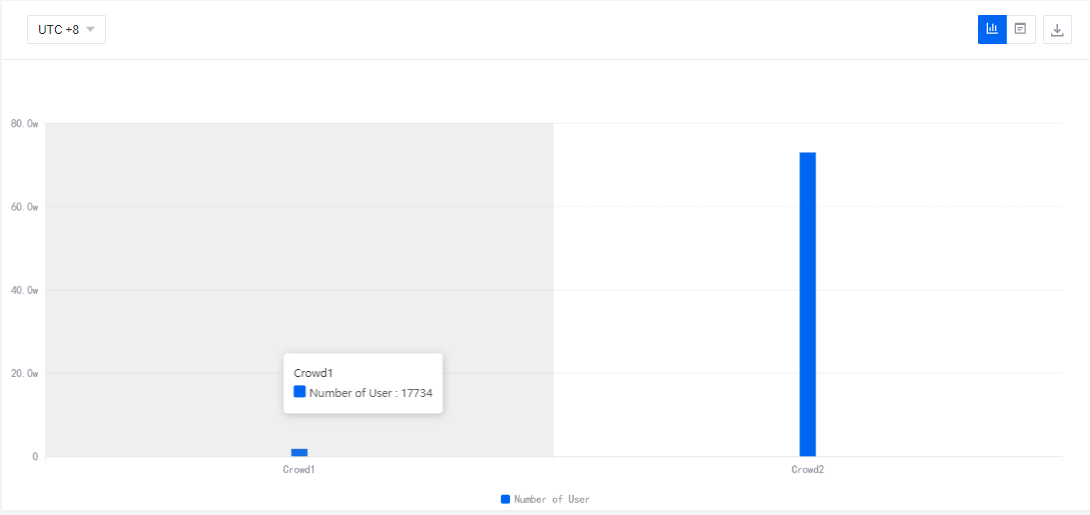The height and width of the screenshot is (515, 1090).
Task: Click the tooltip value 17734 text
Action: tap(416, 393)
